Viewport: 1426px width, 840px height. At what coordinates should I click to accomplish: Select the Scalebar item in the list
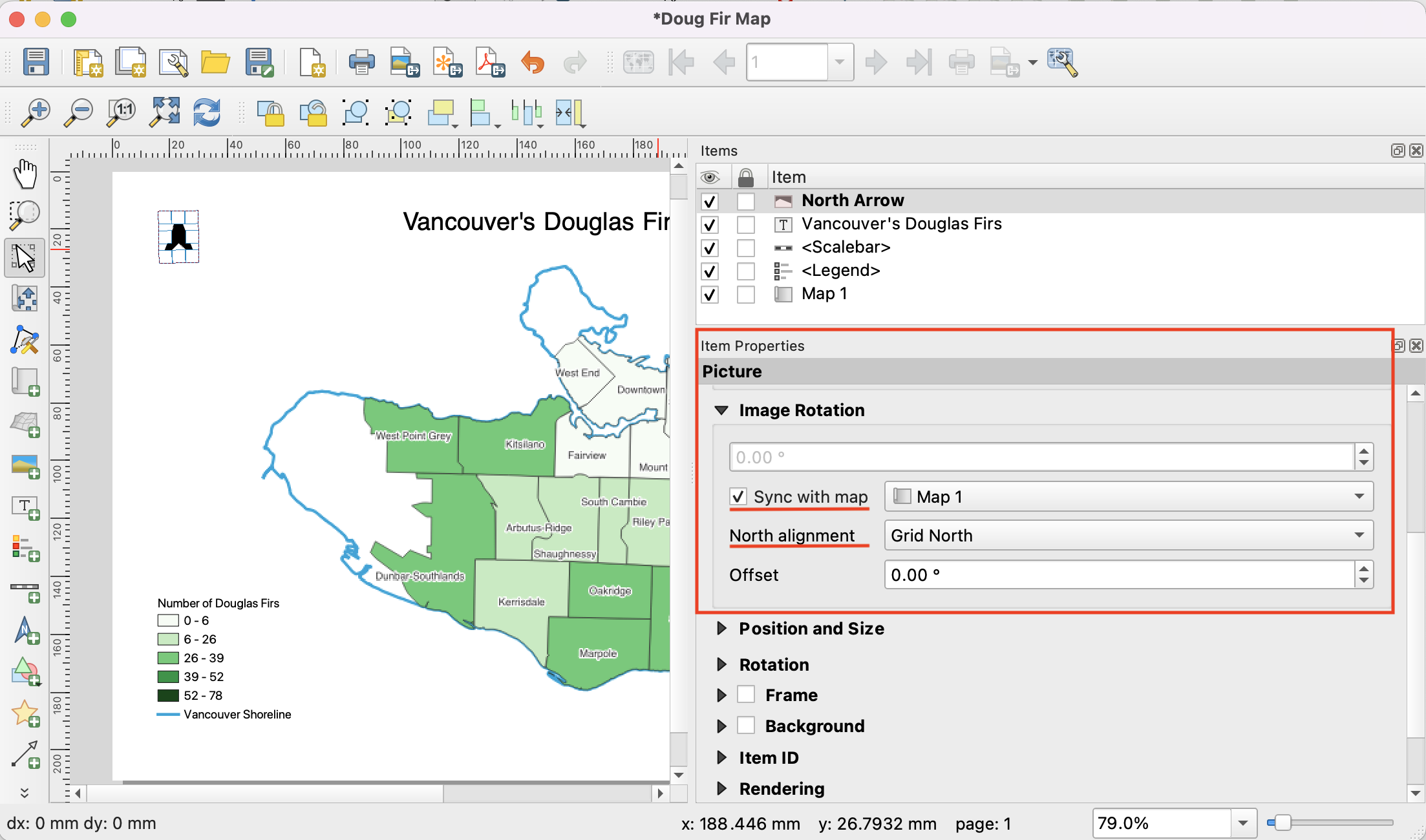click(846, 247)
